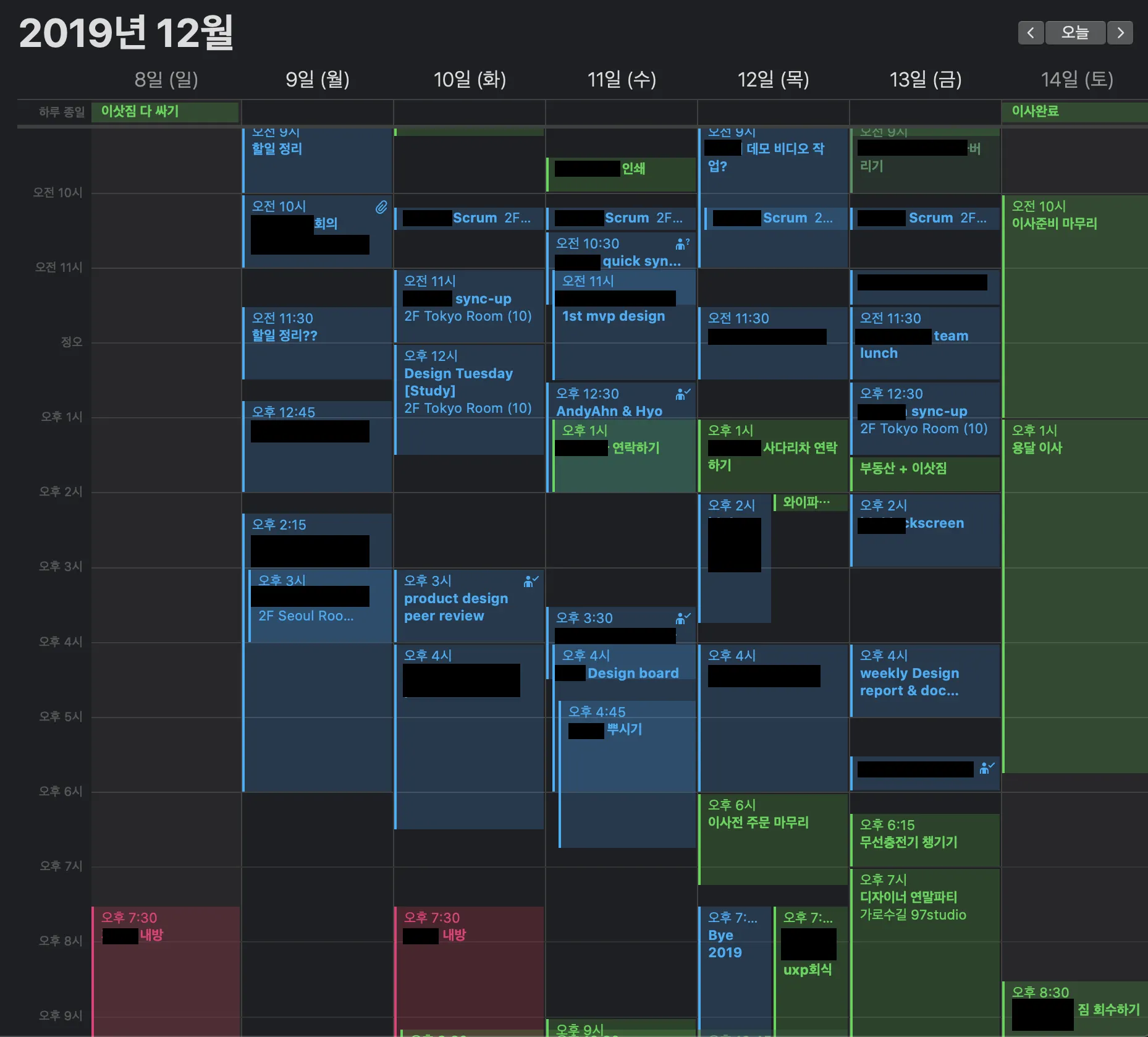The height and width of the screenshot is (1037, 1148).
Task: Open Friday 오전 11:30 team lunch event
Action: pos(926,343)
